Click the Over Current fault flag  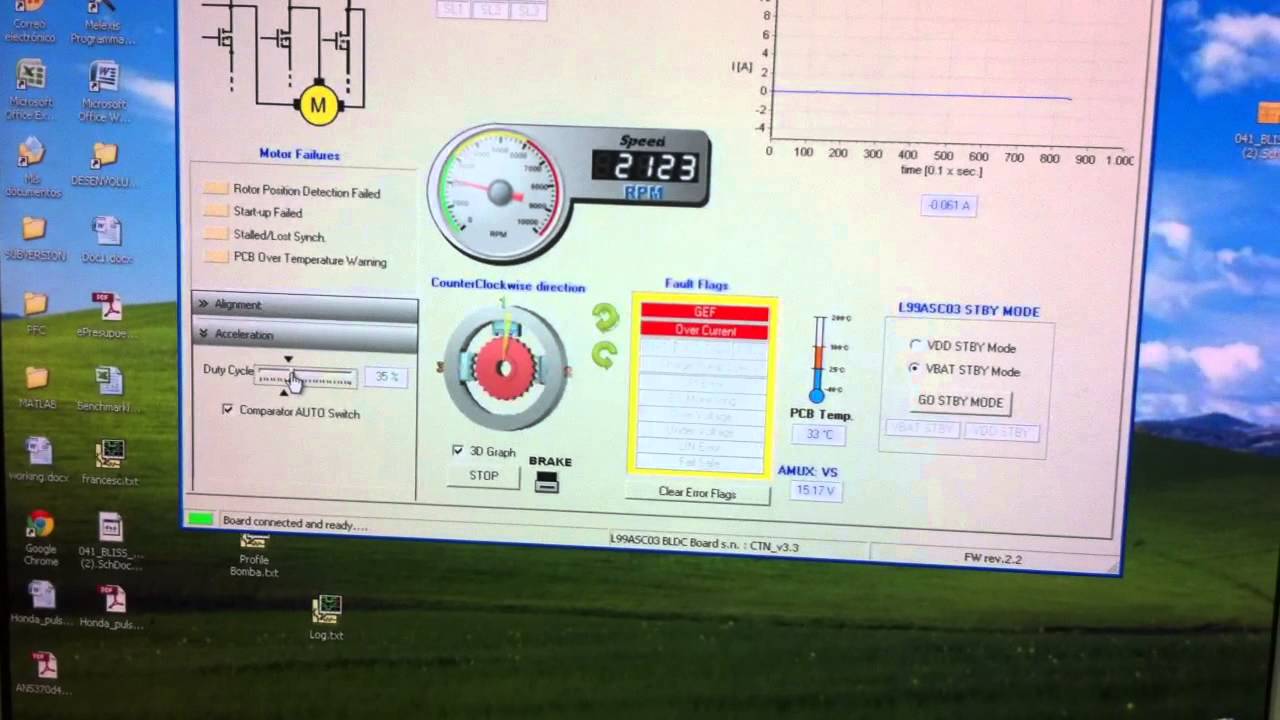tap(705, 330)
